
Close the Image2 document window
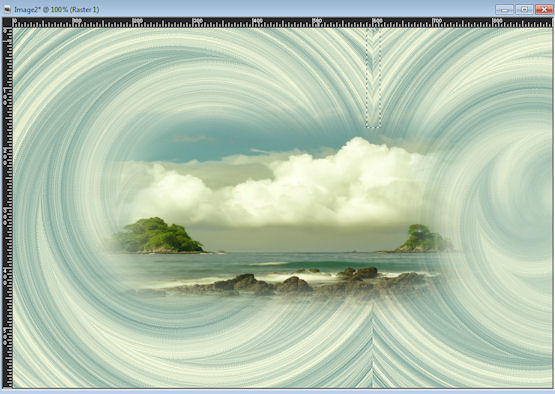[544, 10]
